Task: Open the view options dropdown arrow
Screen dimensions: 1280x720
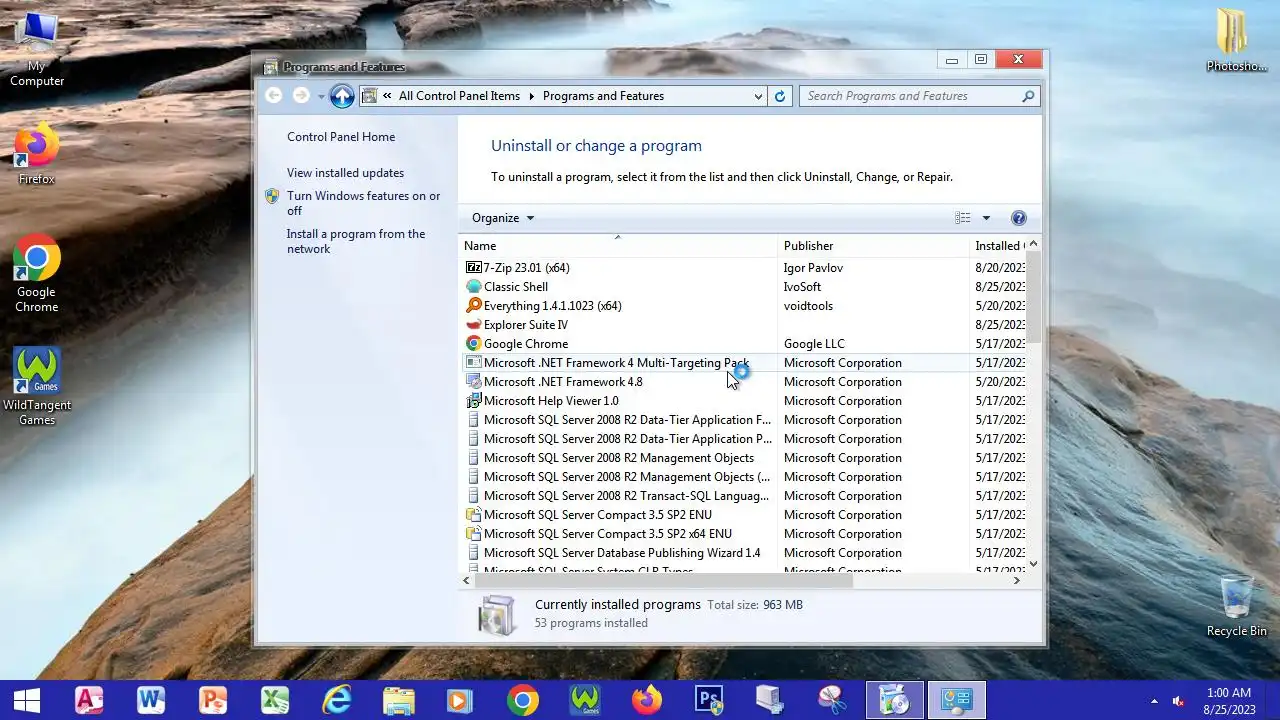Action: (986, 218)
